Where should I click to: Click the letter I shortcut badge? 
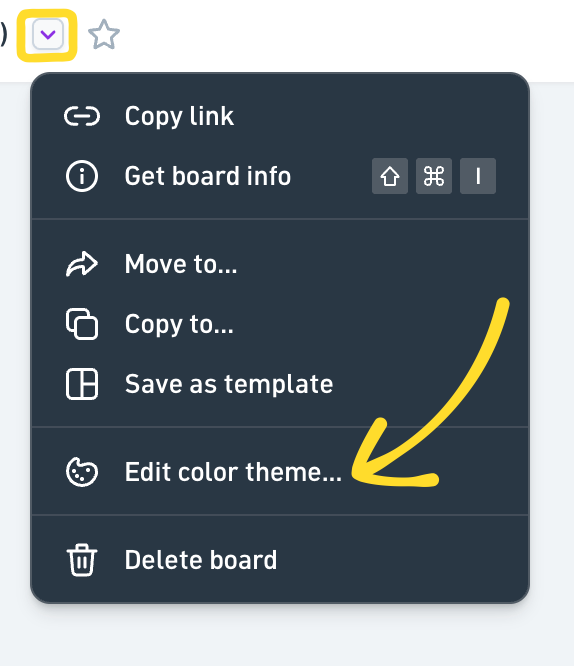pos(478,176)
